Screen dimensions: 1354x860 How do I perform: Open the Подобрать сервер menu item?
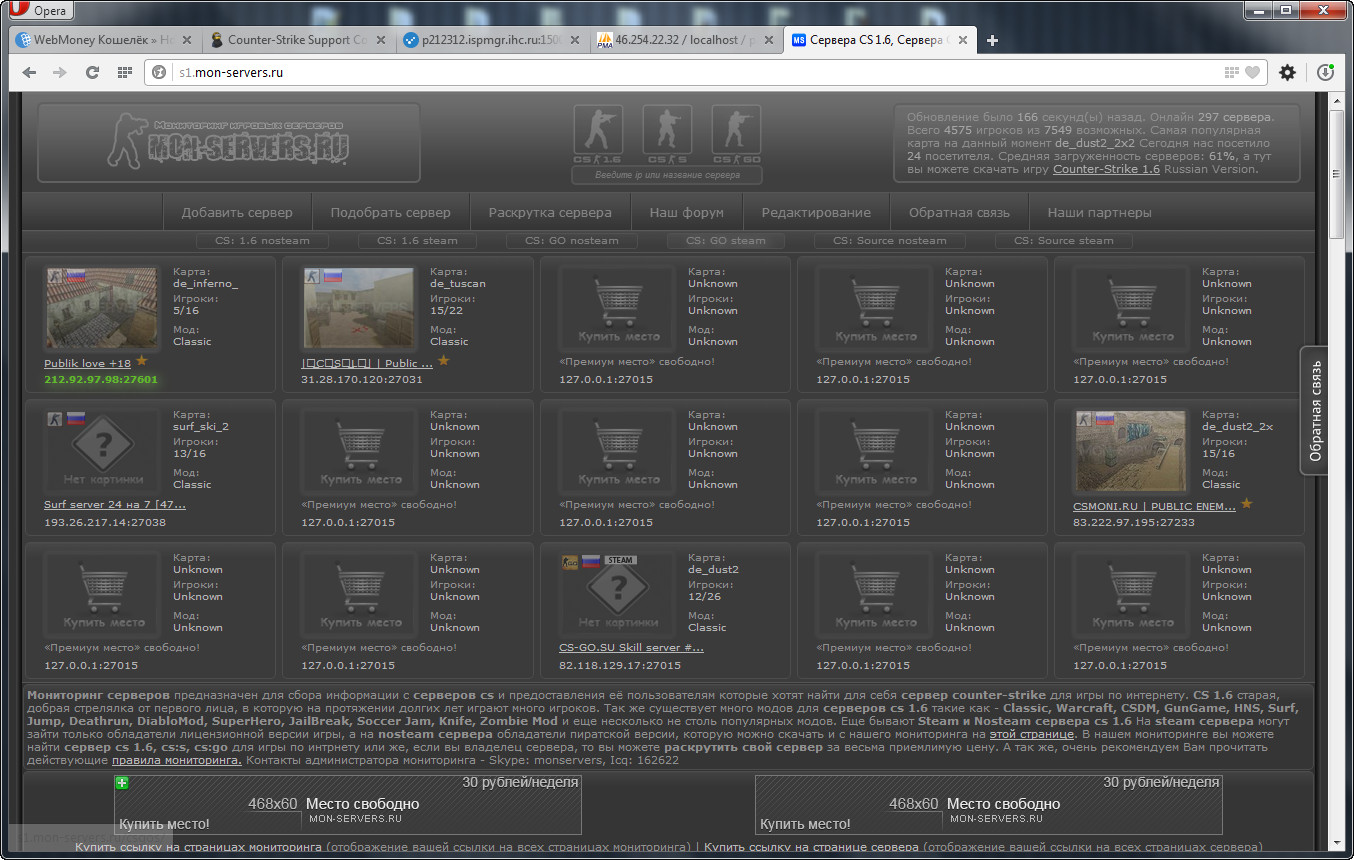(x=391, y=213)
